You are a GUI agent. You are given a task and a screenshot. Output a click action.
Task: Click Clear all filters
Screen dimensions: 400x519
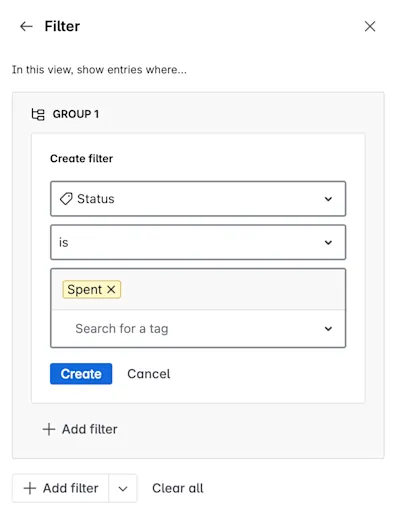pyautogui.click(x=178, y=488)
